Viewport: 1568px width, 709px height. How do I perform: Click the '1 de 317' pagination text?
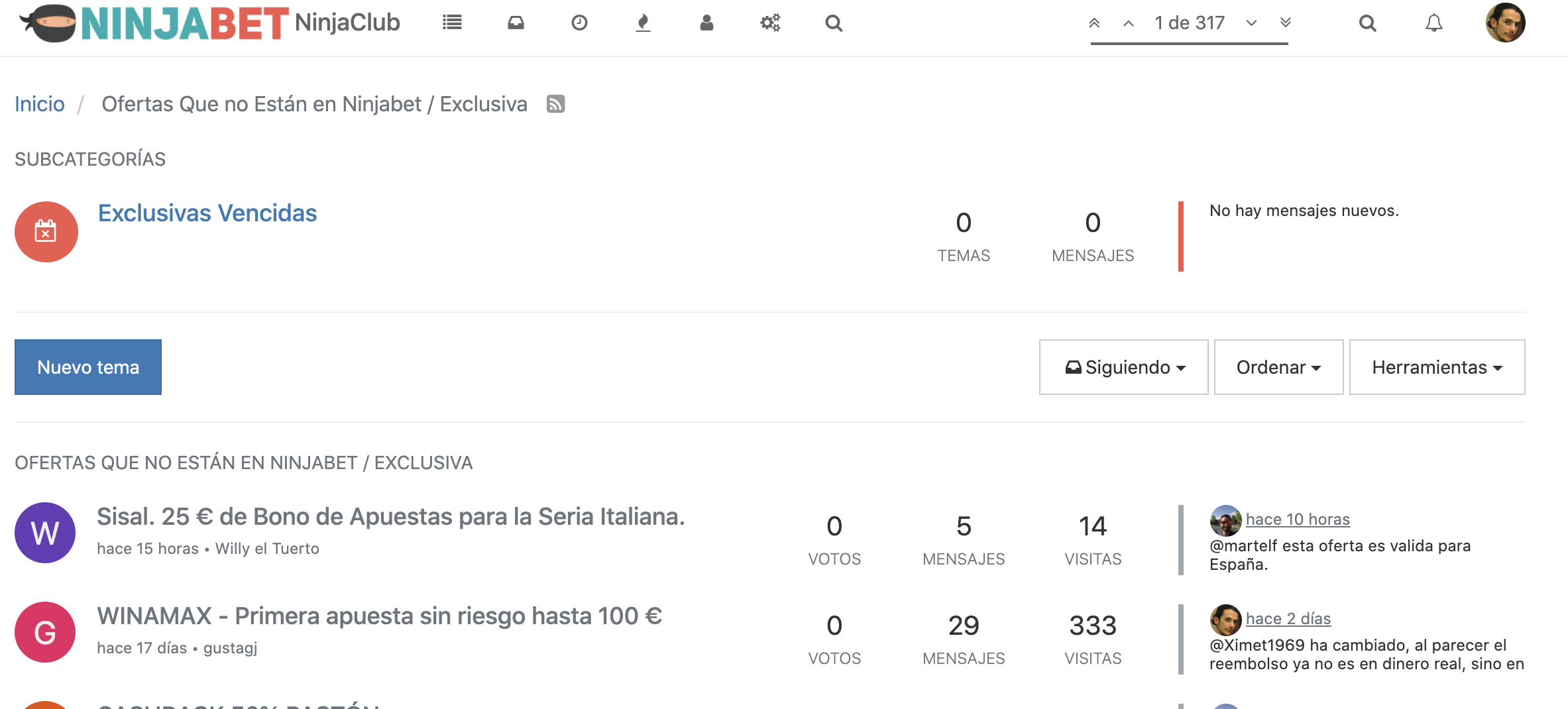[1190, 23]
